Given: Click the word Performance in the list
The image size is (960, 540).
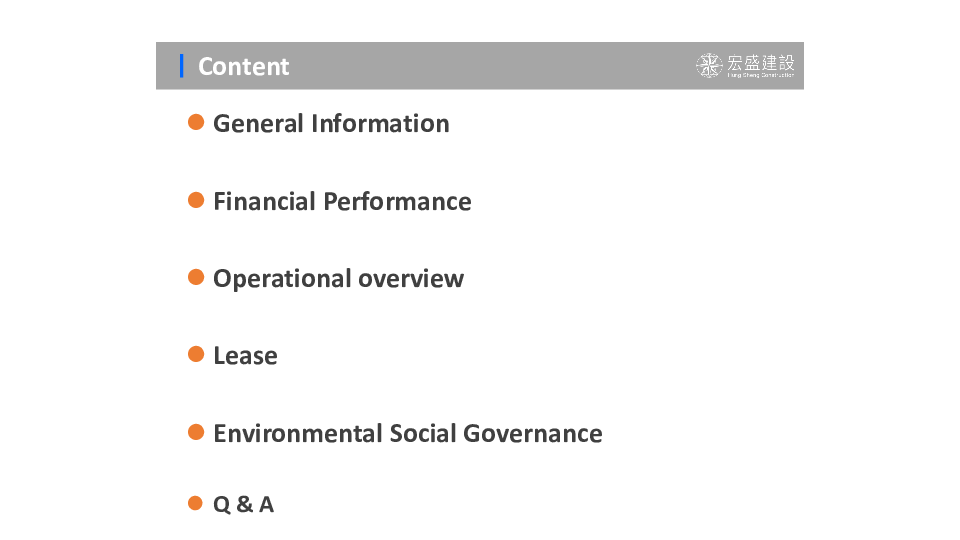Looking at the screenshot, I should [397, 201].
